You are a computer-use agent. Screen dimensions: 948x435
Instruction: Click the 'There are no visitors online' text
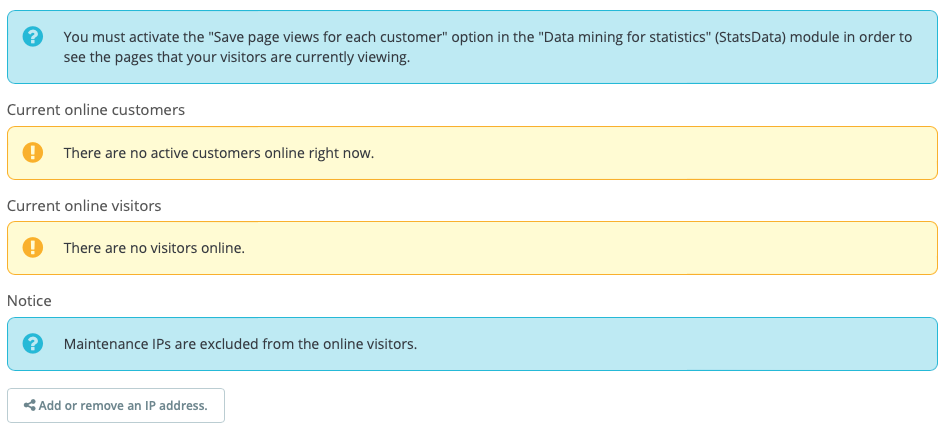pos(154,247)
